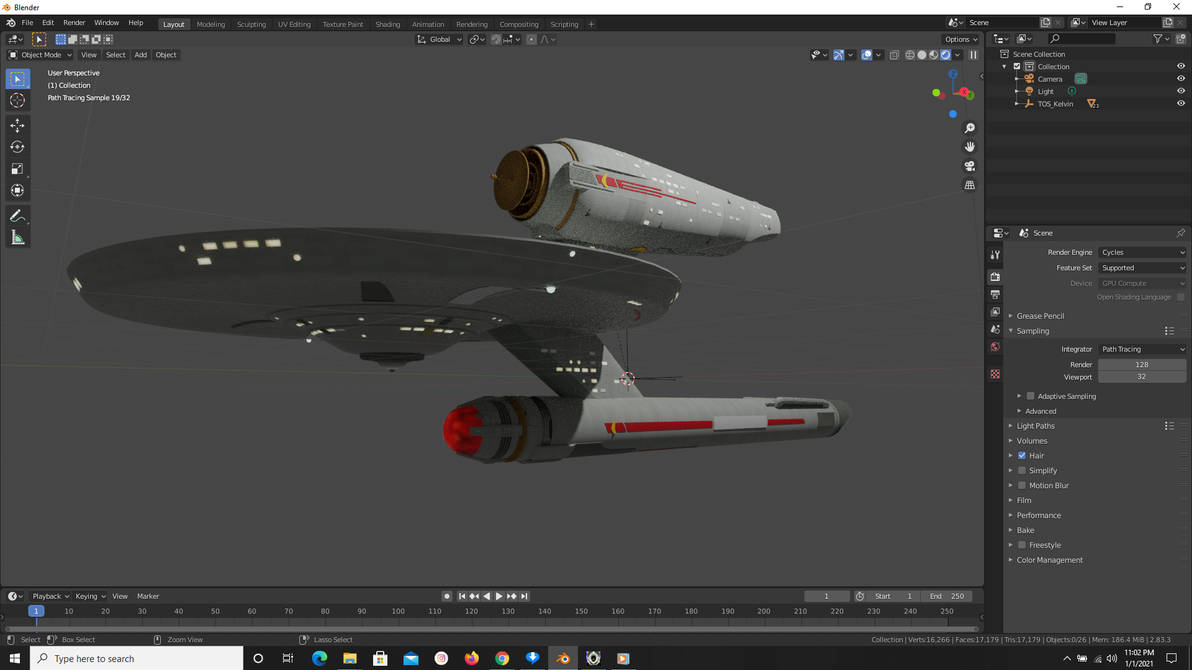1192x670 pixels.
Task: Select the Transform tool
Action: point(17,191)
